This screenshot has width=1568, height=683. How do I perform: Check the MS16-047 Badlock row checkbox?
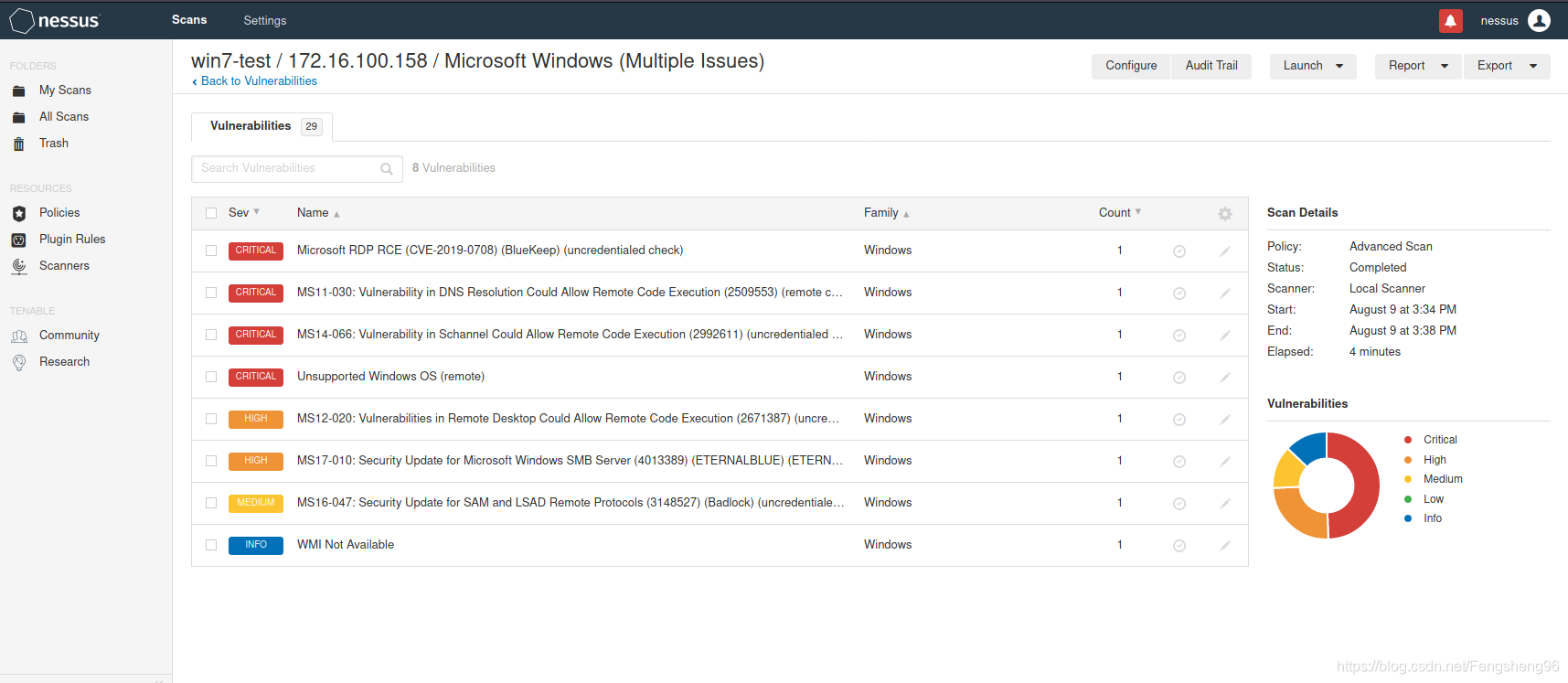click(211, 503)
